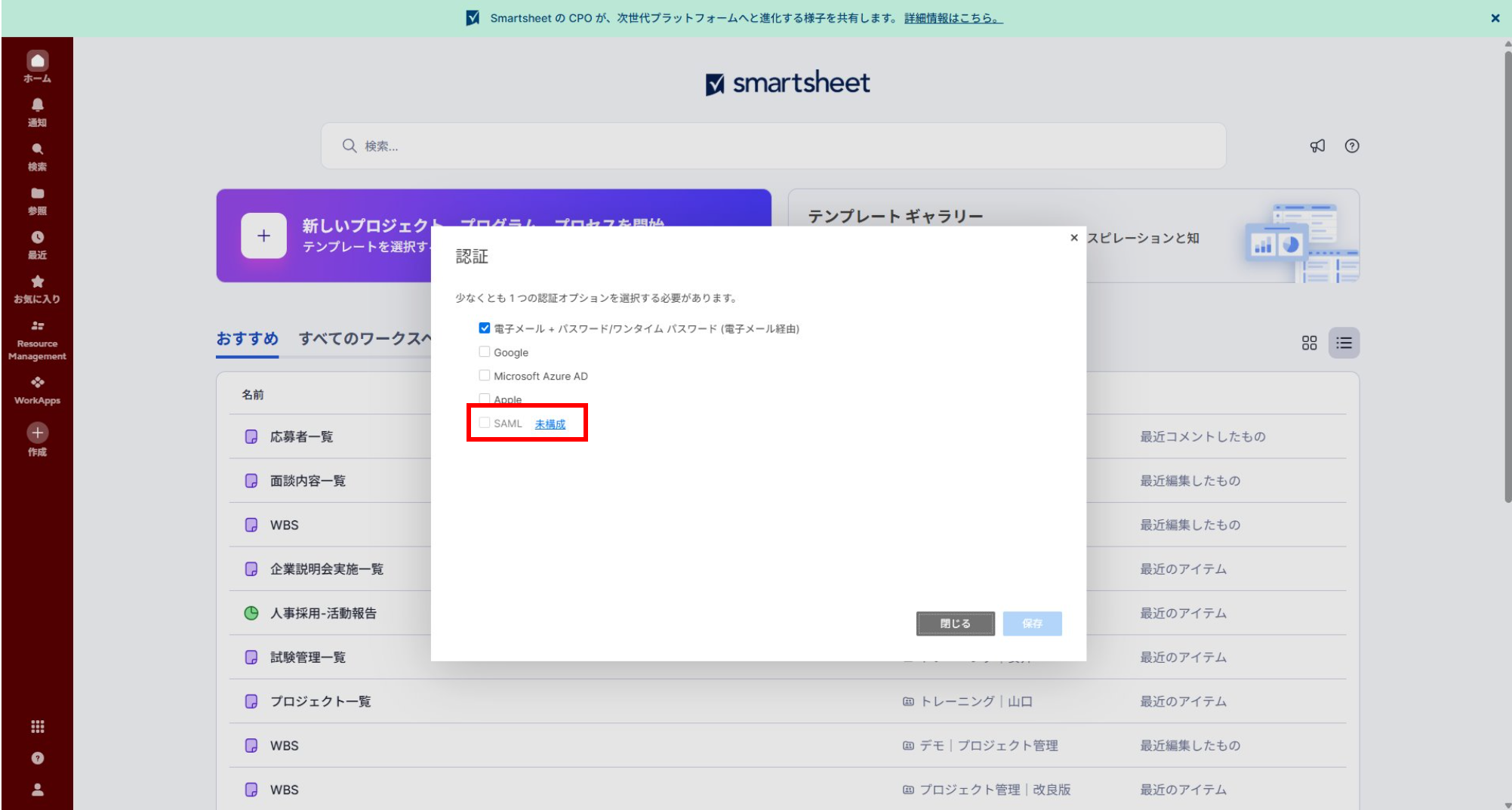Screen dimensions: 1512x810
Task: Open notifications (通知) bell icon
Action: click(37, 105)
